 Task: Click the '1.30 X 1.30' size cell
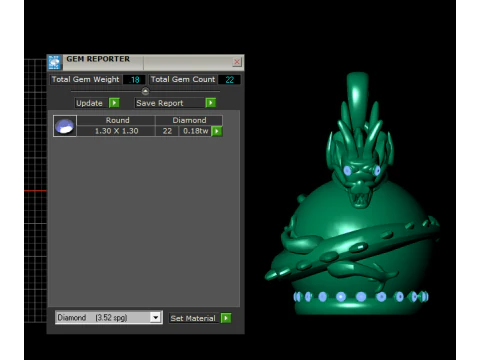pyautogui.click(x=116, y=131)
